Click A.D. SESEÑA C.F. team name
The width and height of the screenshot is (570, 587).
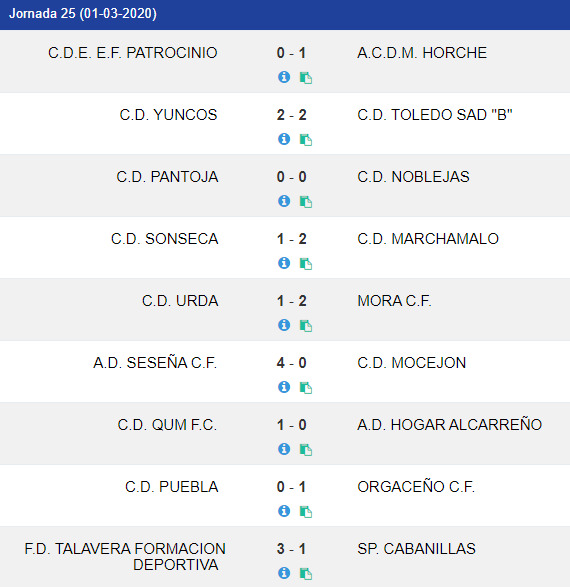click(x=155, y=363)
